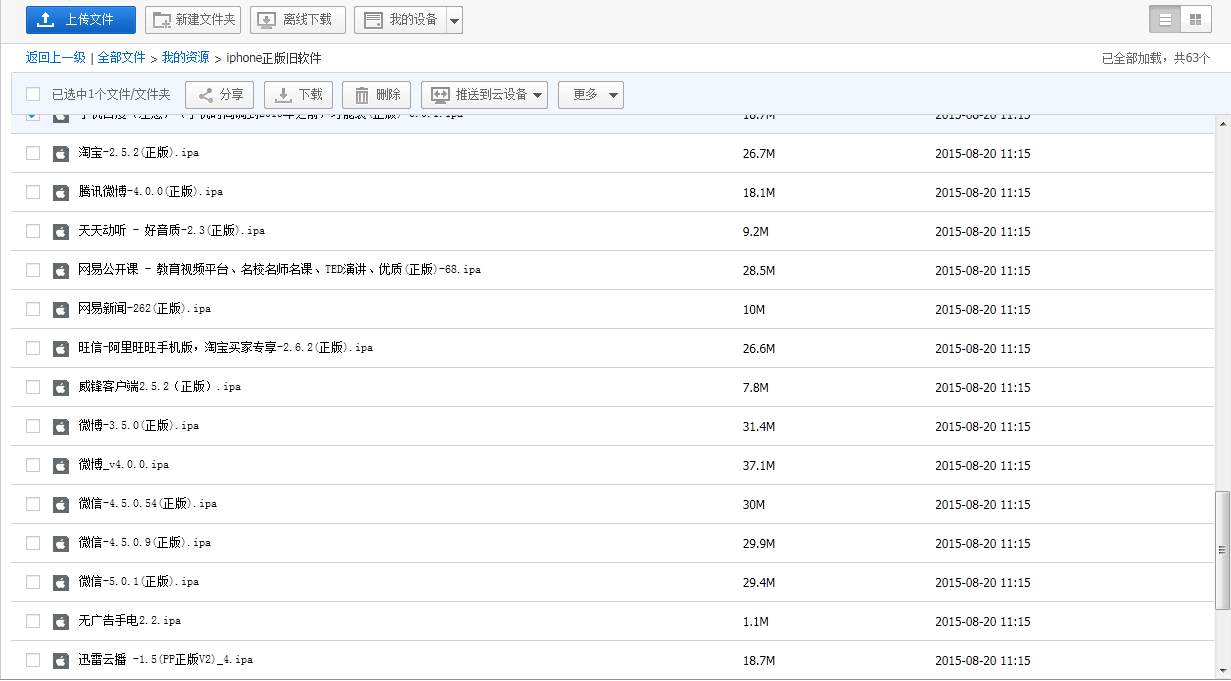This screenshot has width=1231, height=681.
Task: Open the 更多 more dropdown
Action: point(591,95)
